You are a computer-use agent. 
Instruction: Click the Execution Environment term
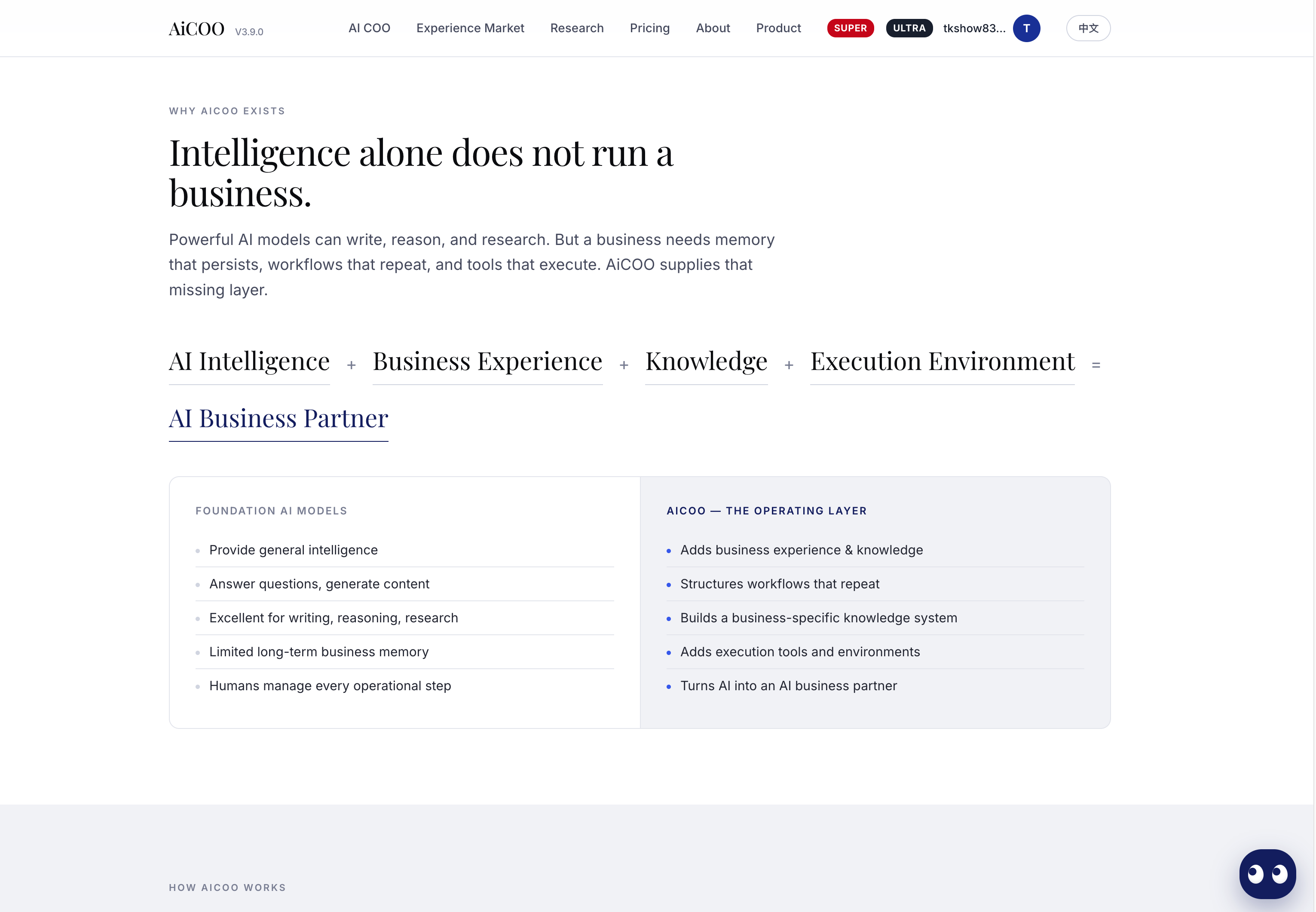pos(942,362)
